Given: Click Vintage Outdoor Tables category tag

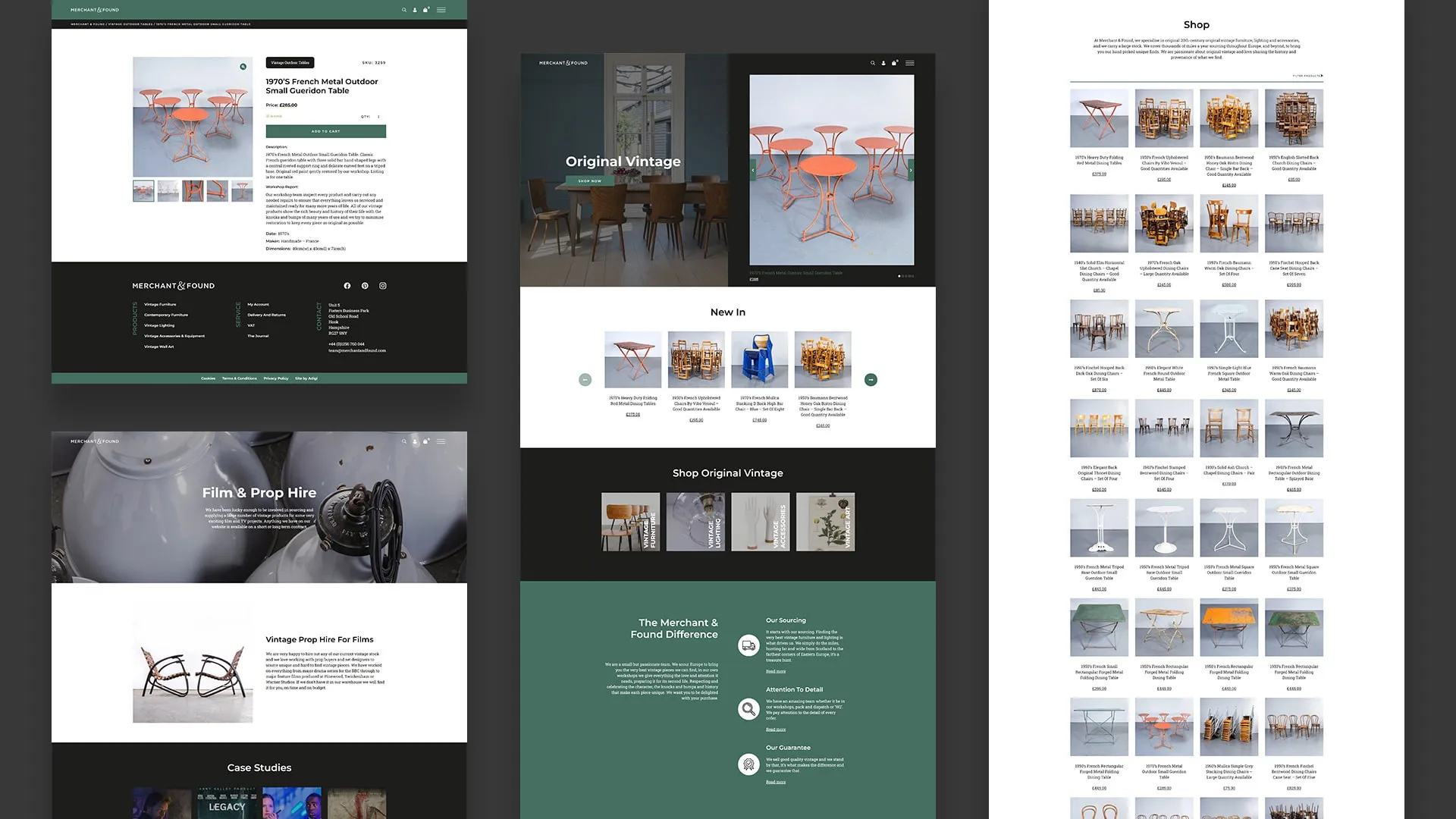Looking at the screenshot, I should click(x=290, y=63).
